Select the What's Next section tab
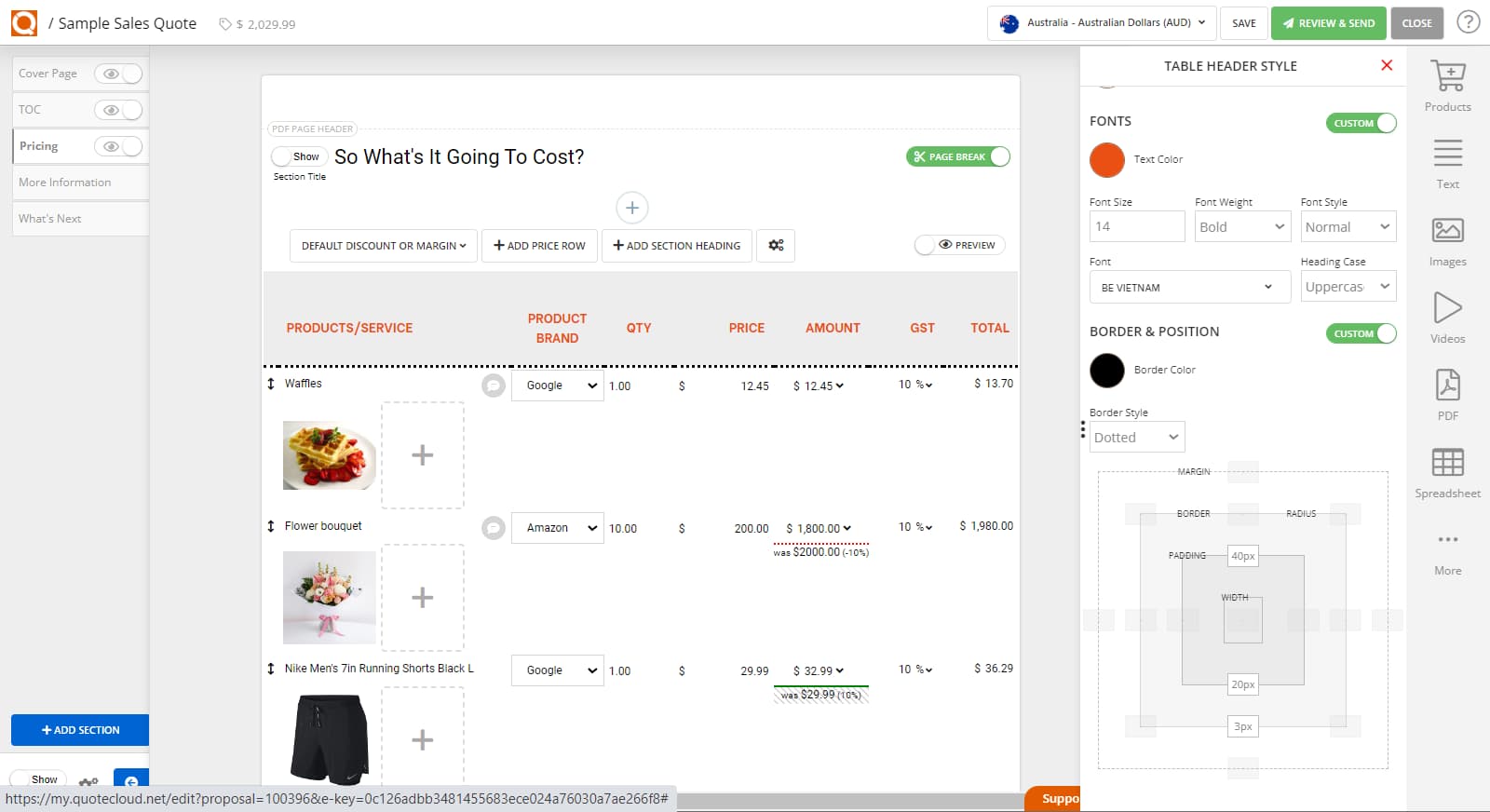This screenshot has height=812, width=1490. click(x=80, y=219)
